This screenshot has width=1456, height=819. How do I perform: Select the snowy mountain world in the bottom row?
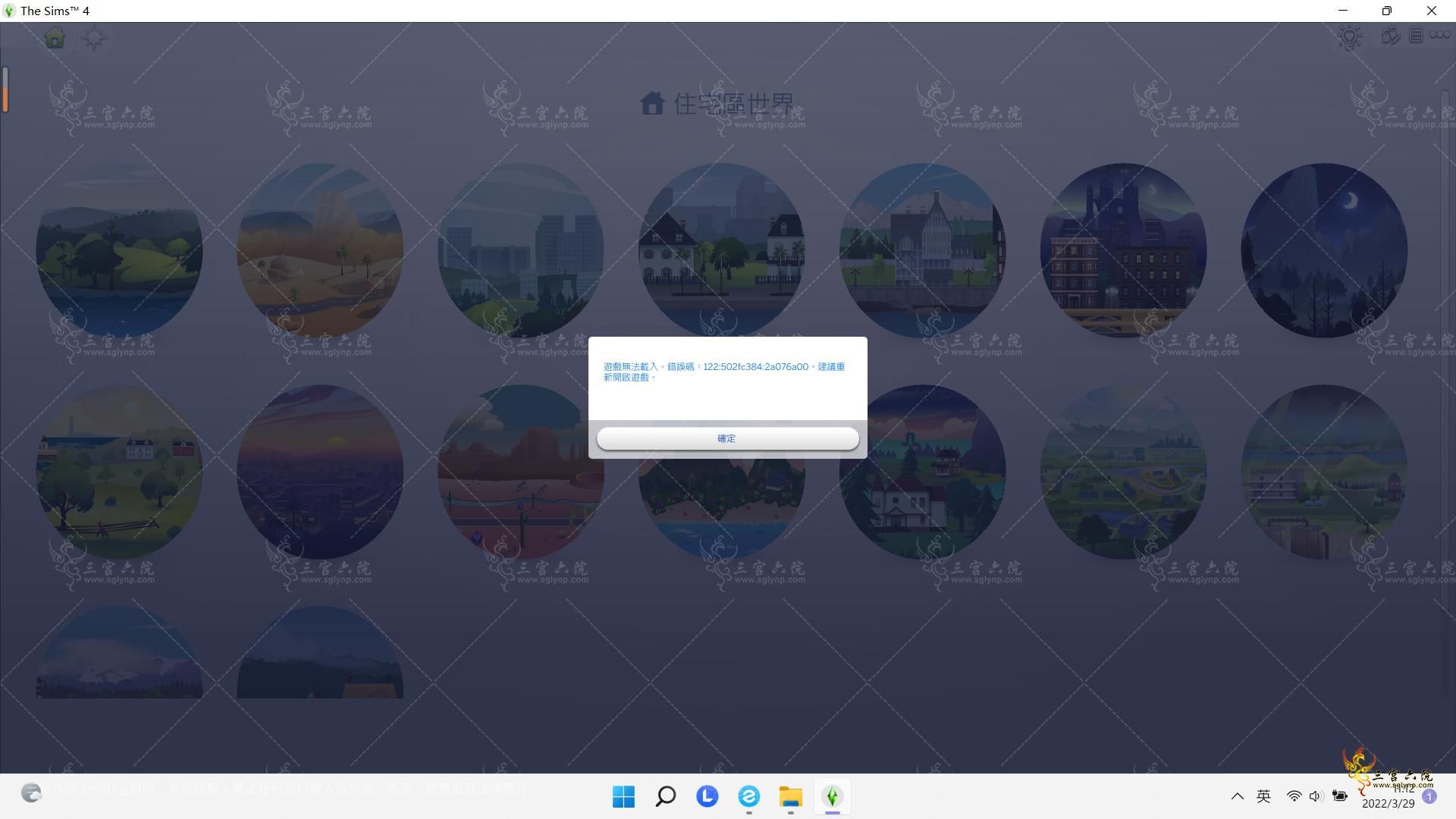coord(119,652)
